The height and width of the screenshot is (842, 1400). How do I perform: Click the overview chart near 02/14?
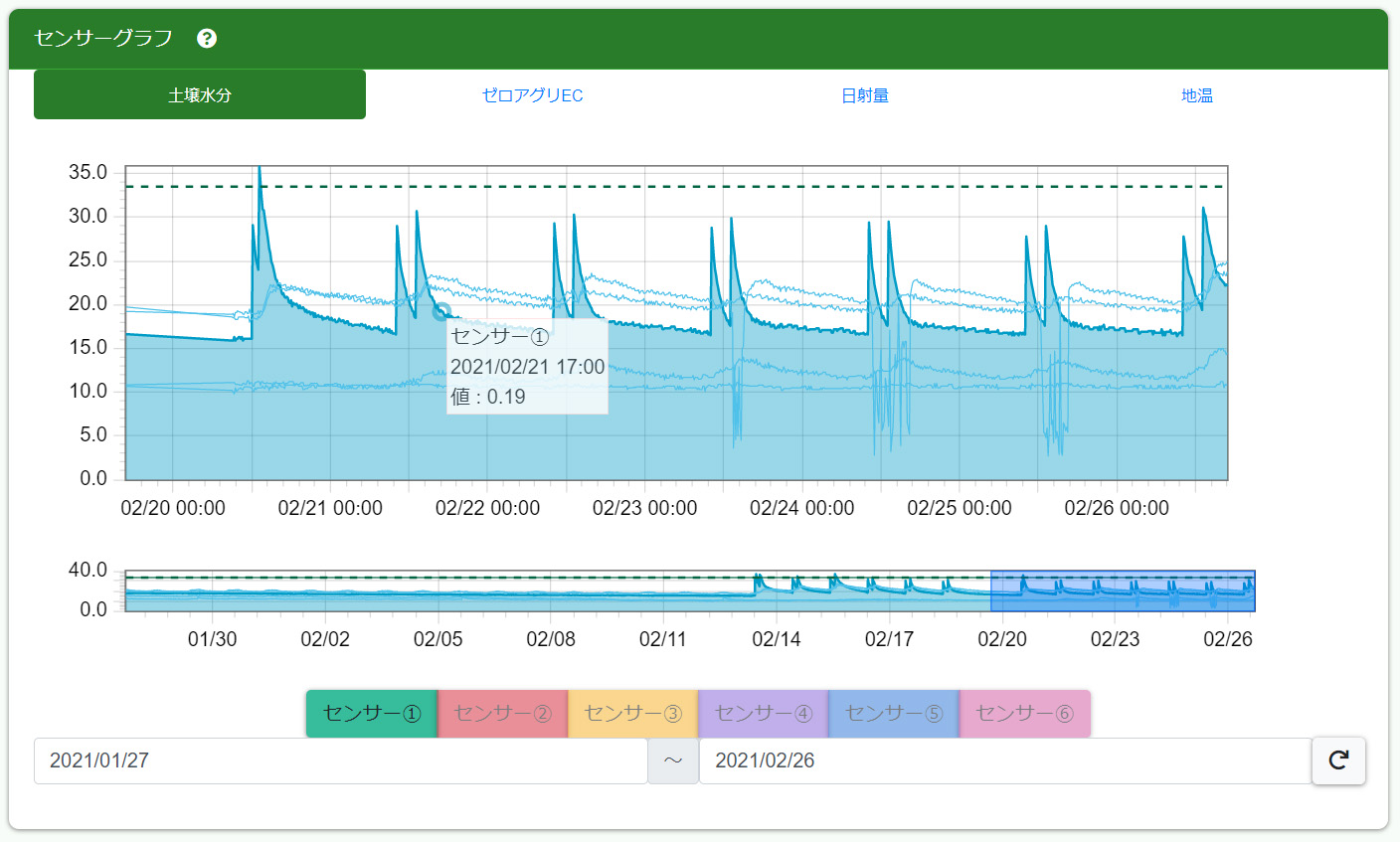(x=777, y=592)
